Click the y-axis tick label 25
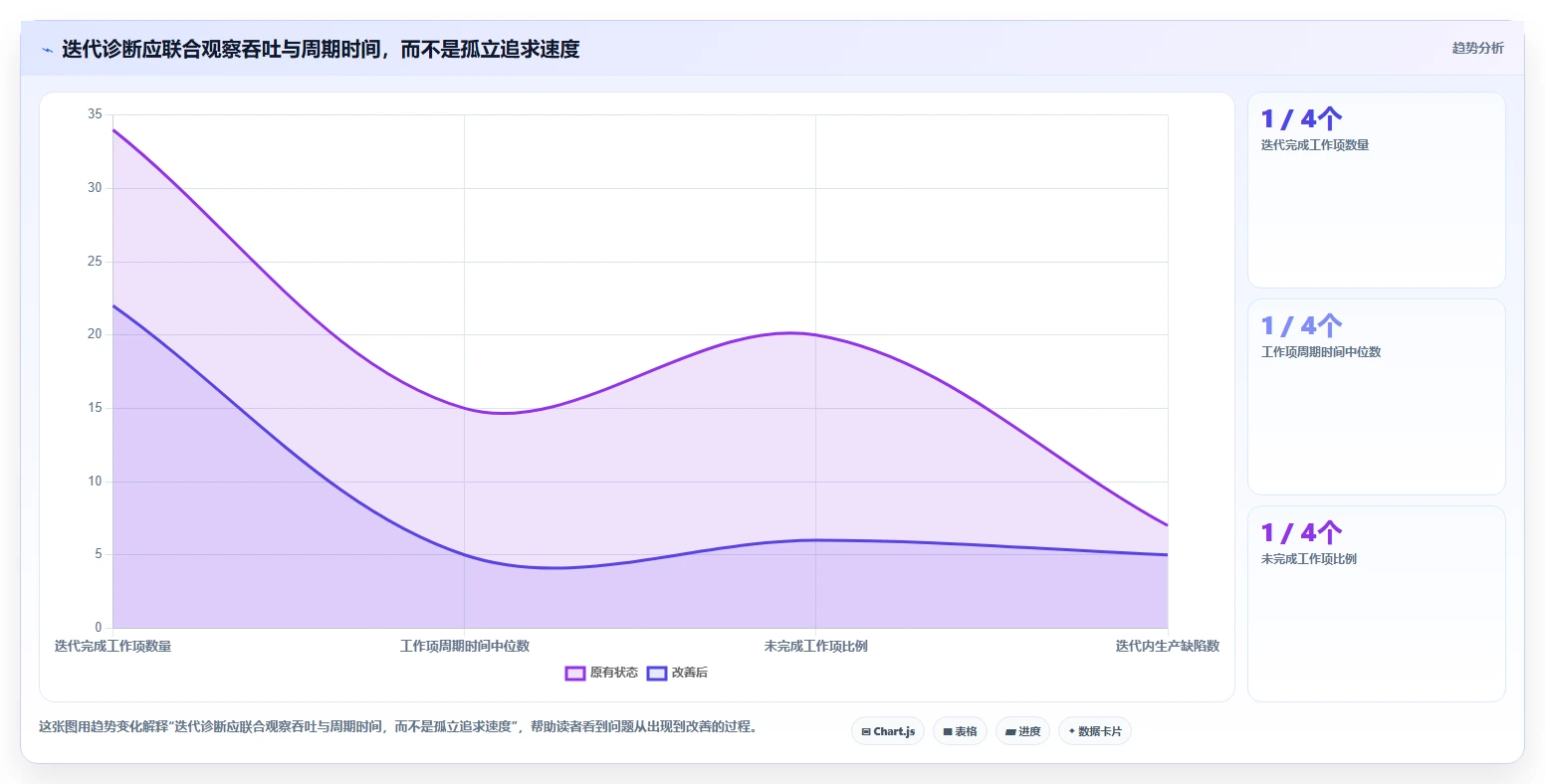The height and width of the screenshot is (784, 1545). click(x=95, y=262)
